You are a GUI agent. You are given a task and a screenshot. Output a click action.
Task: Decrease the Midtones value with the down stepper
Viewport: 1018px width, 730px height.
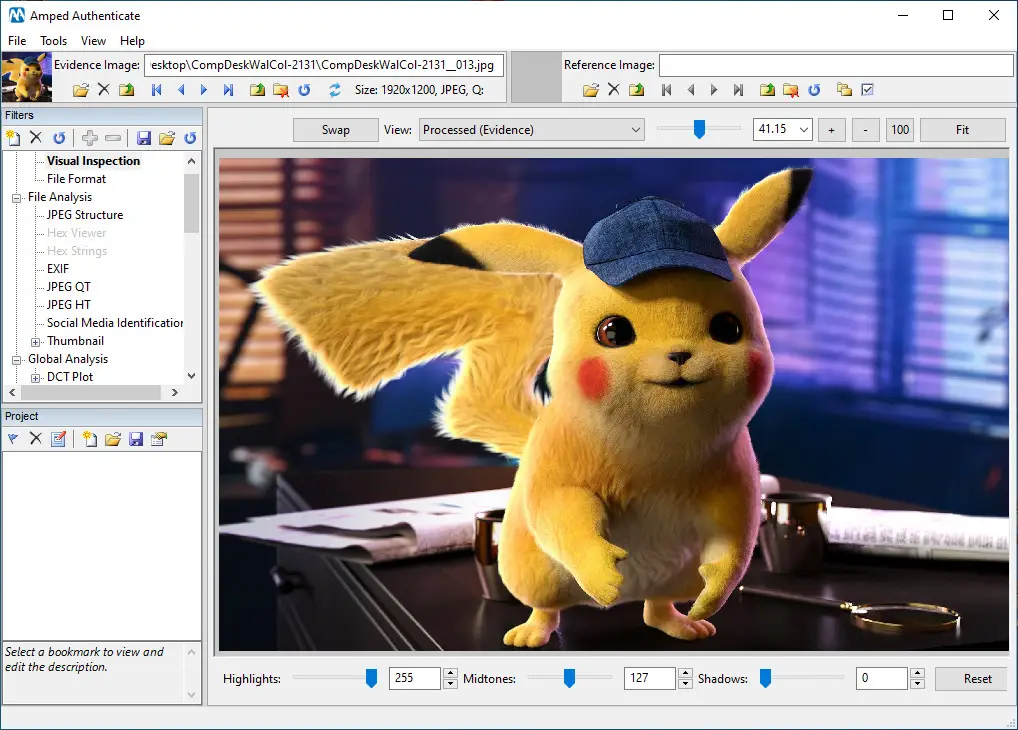[685, 684]
